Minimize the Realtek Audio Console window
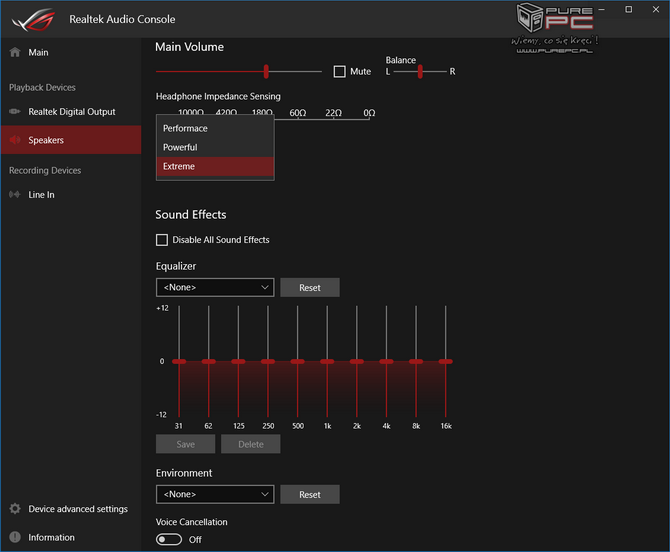Viewport: 670px width, 552px height. pos(601,9)
